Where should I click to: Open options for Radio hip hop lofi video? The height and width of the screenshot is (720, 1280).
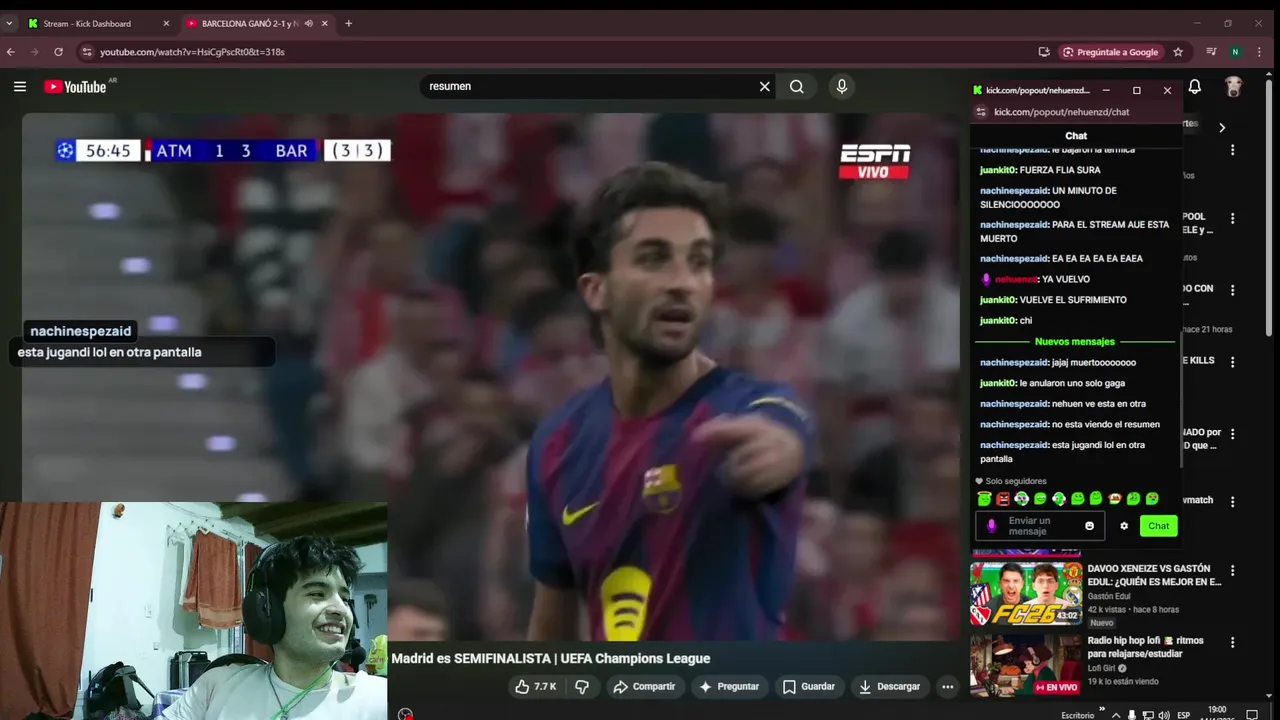pos(1232,642)
